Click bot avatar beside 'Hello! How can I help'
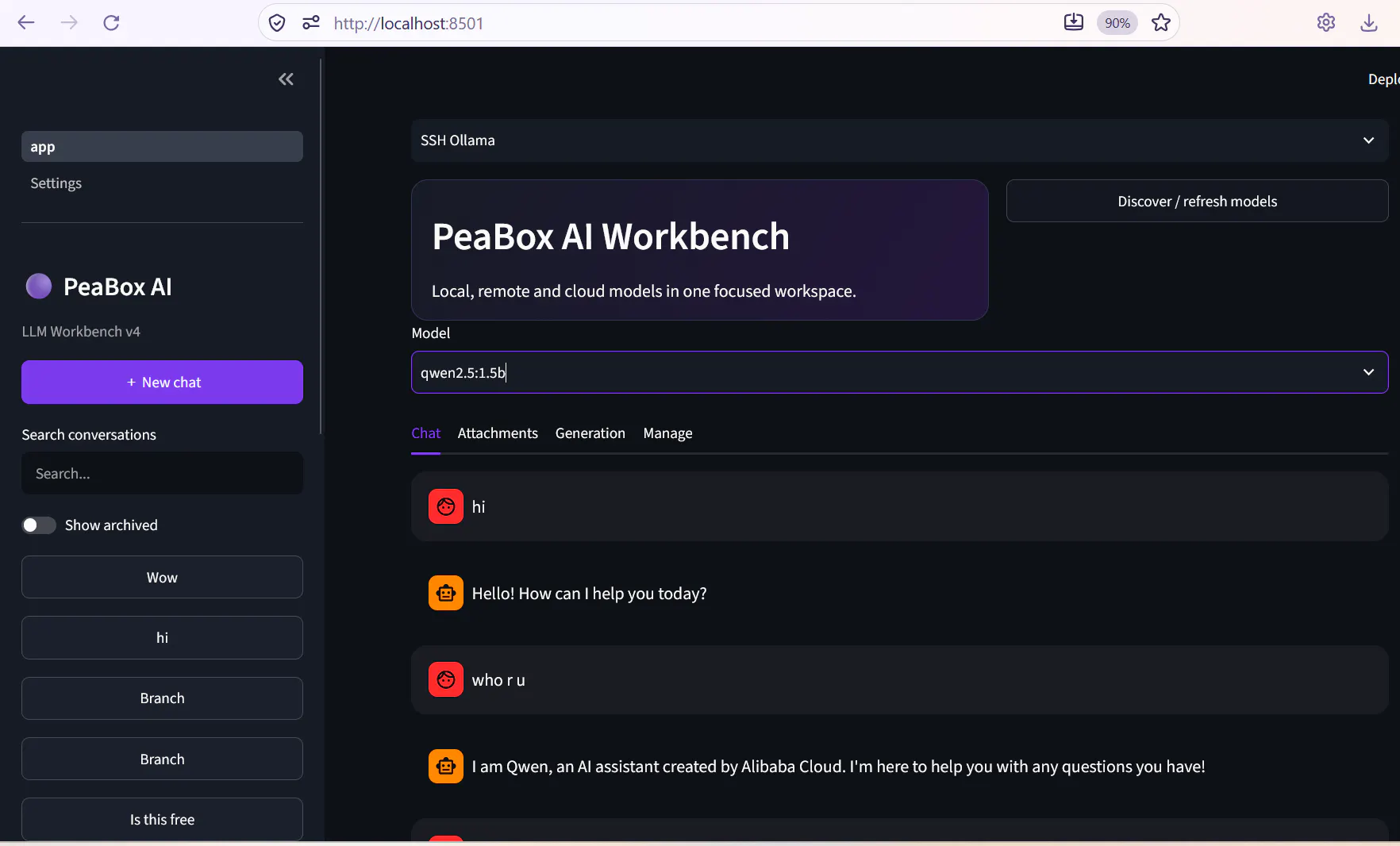 [446, 593]
